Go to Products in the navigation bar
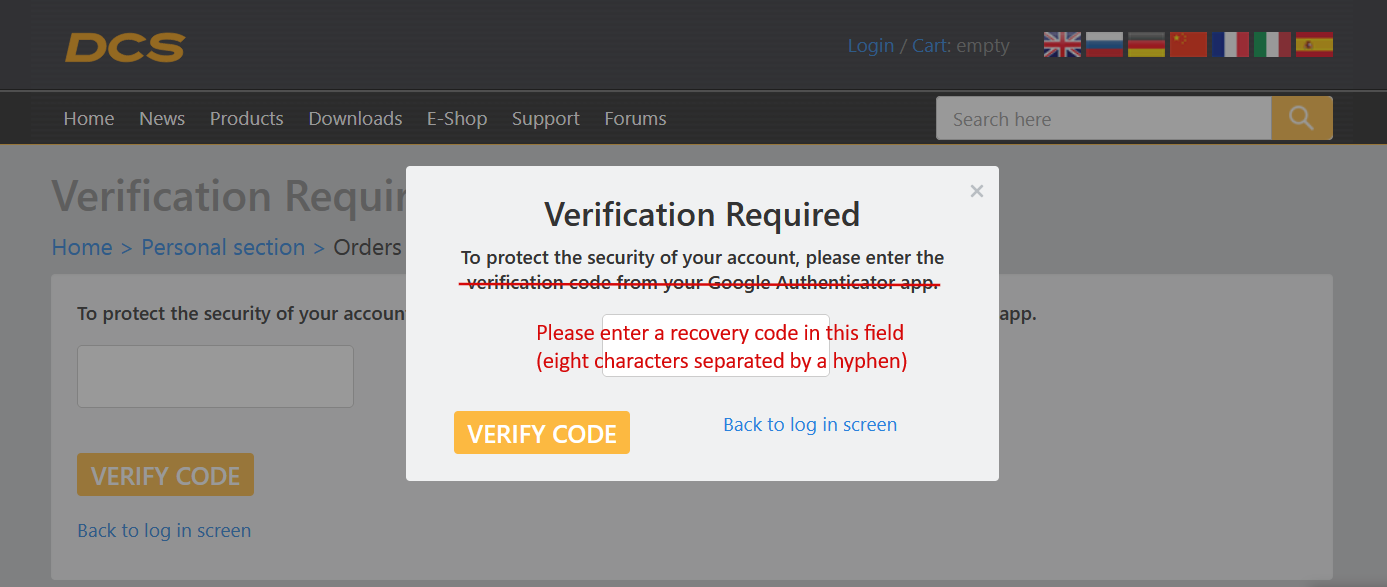Image resolution: width=1387 pixels, height=587 pixels. tap(246, 119)
